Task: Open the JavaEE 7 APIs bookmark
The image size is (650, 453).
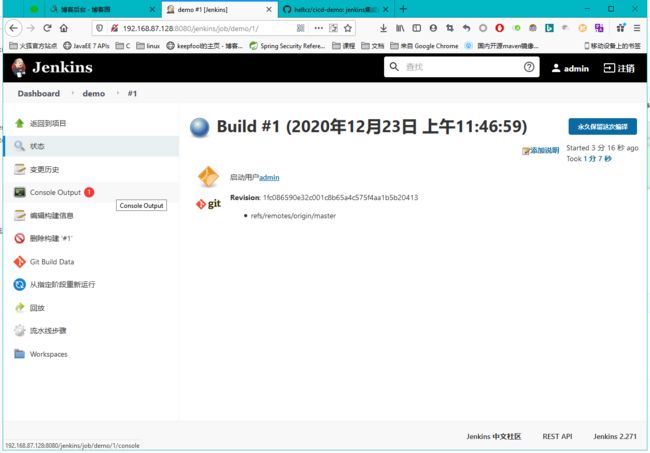Action: [86, 46]
